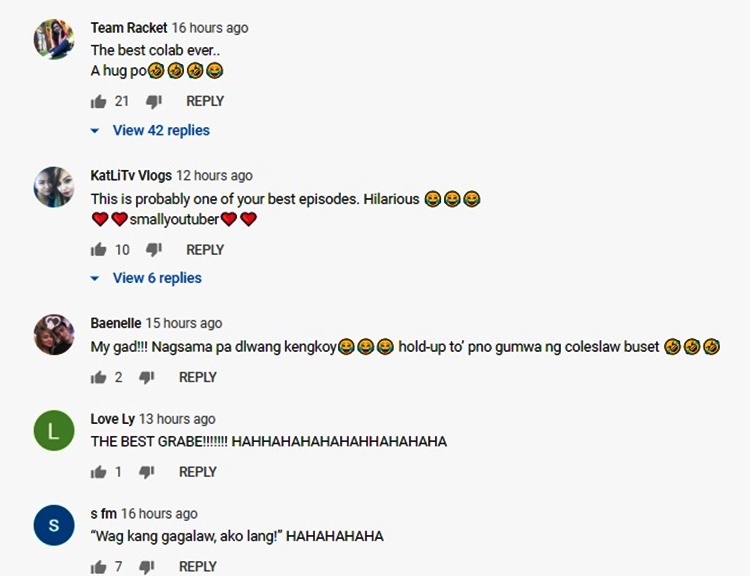Dislike Baenelle's comment
The image size is (750, 576).
pyautogui.click(x=146, y=377)
